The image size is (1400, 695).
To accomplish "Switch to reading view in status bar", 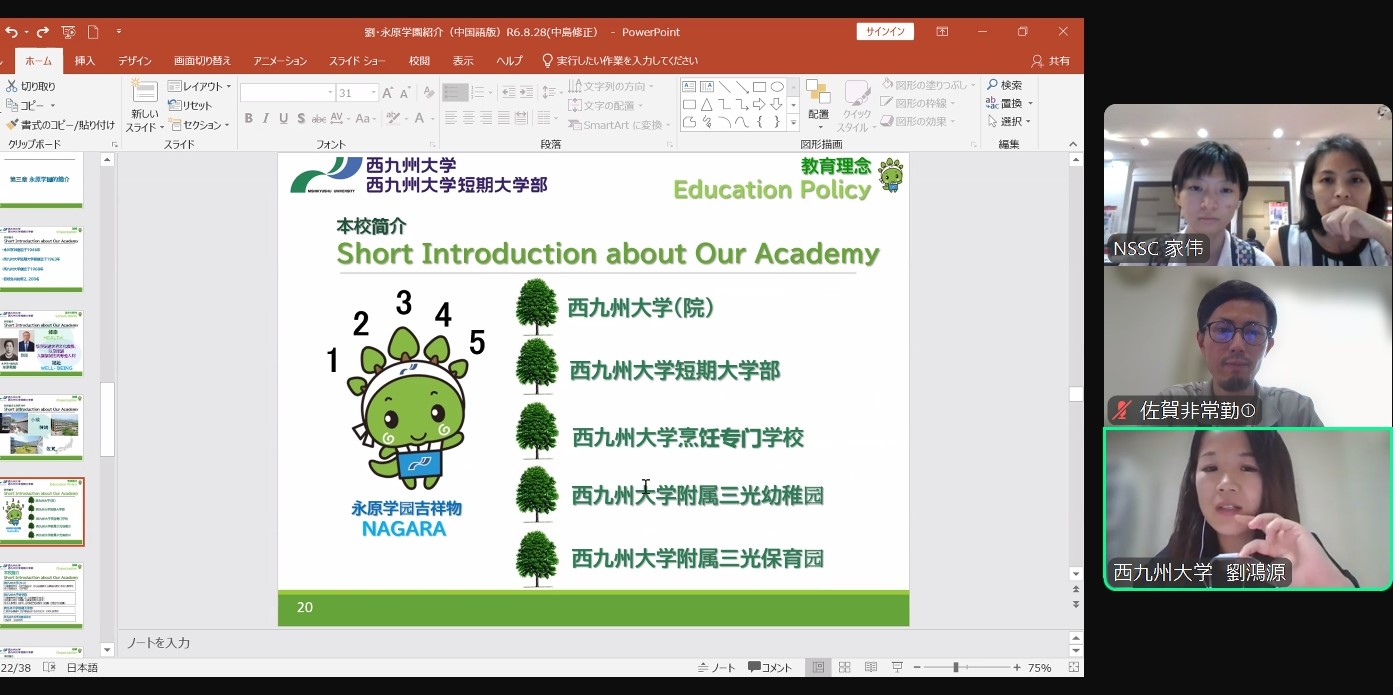I will (871, 668).
